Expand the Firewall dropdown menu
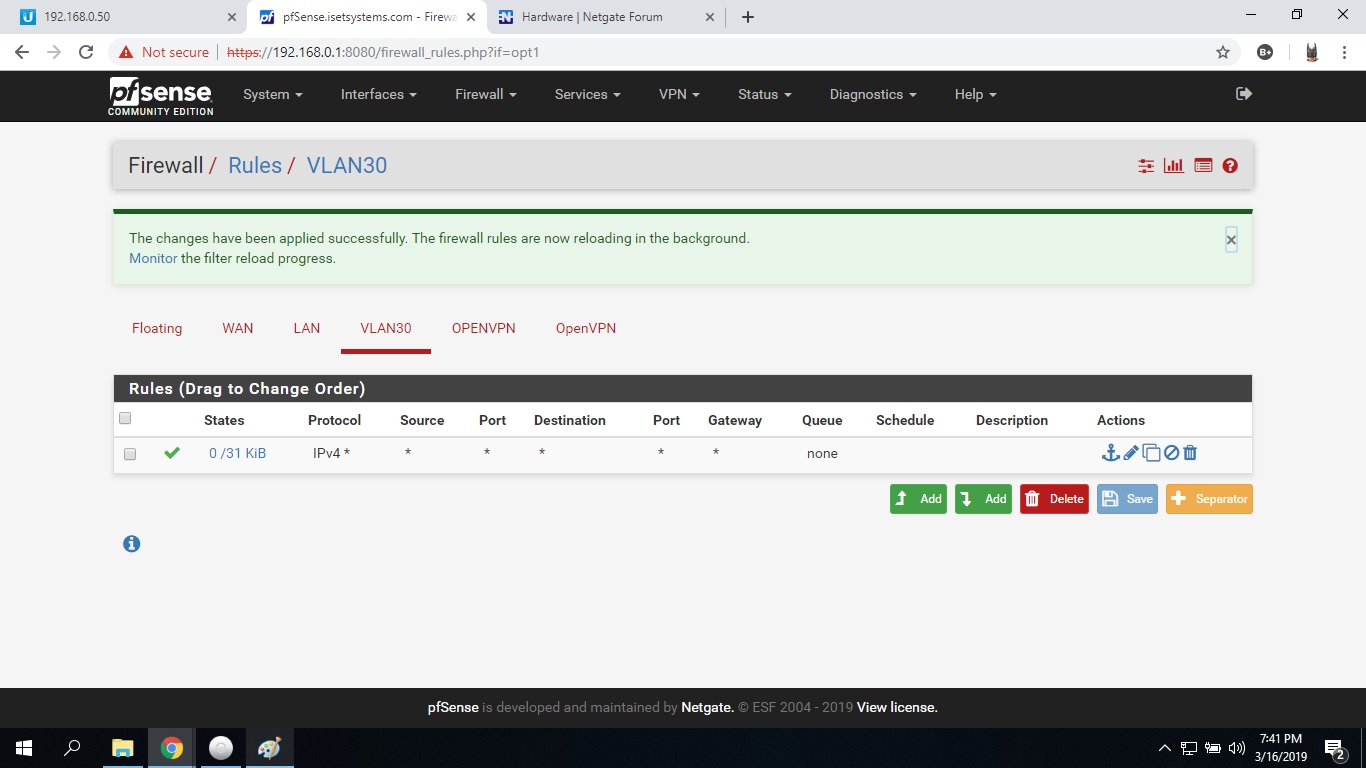This screenshot has width=1366, height=768. 485,94
